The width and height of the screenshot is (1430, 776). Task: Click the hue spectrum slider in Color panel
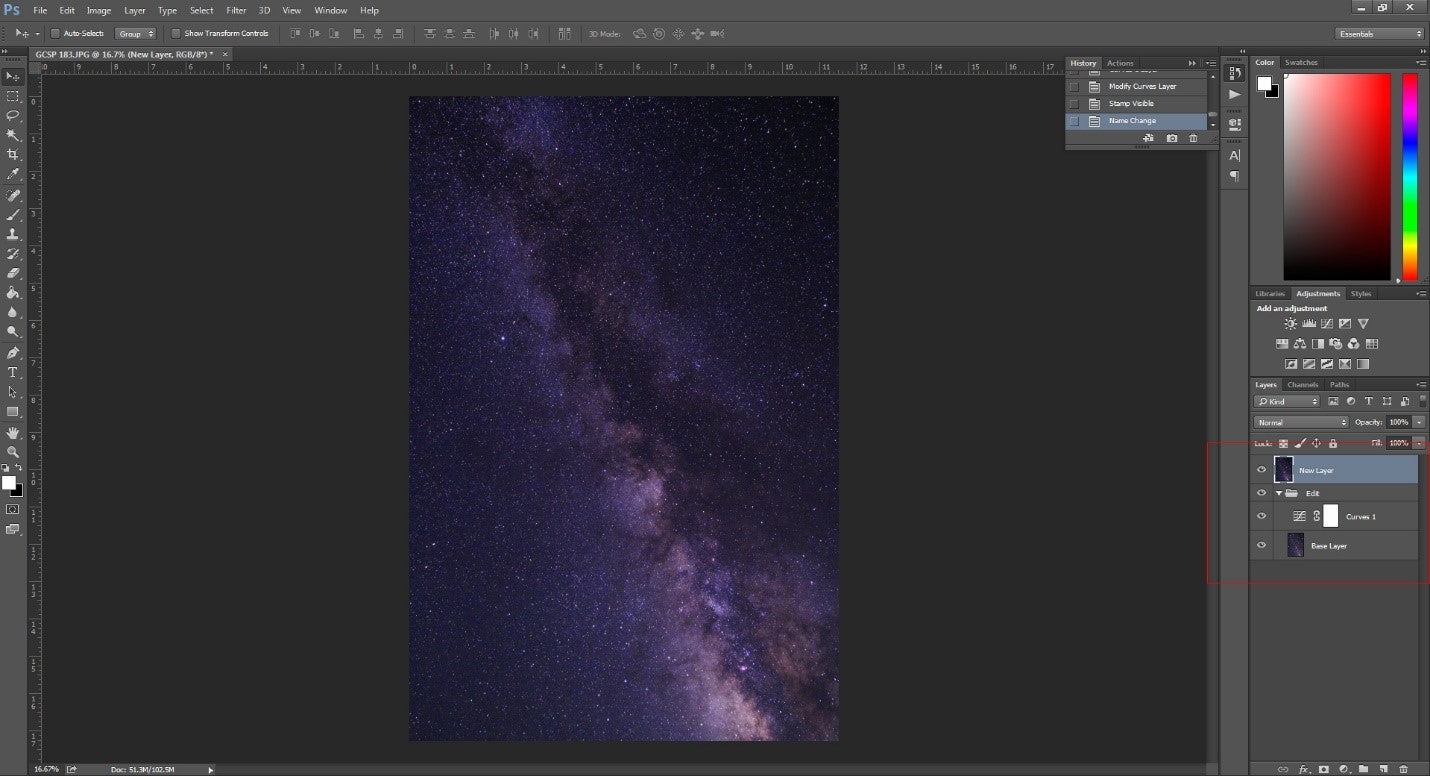coord(1409,176)
